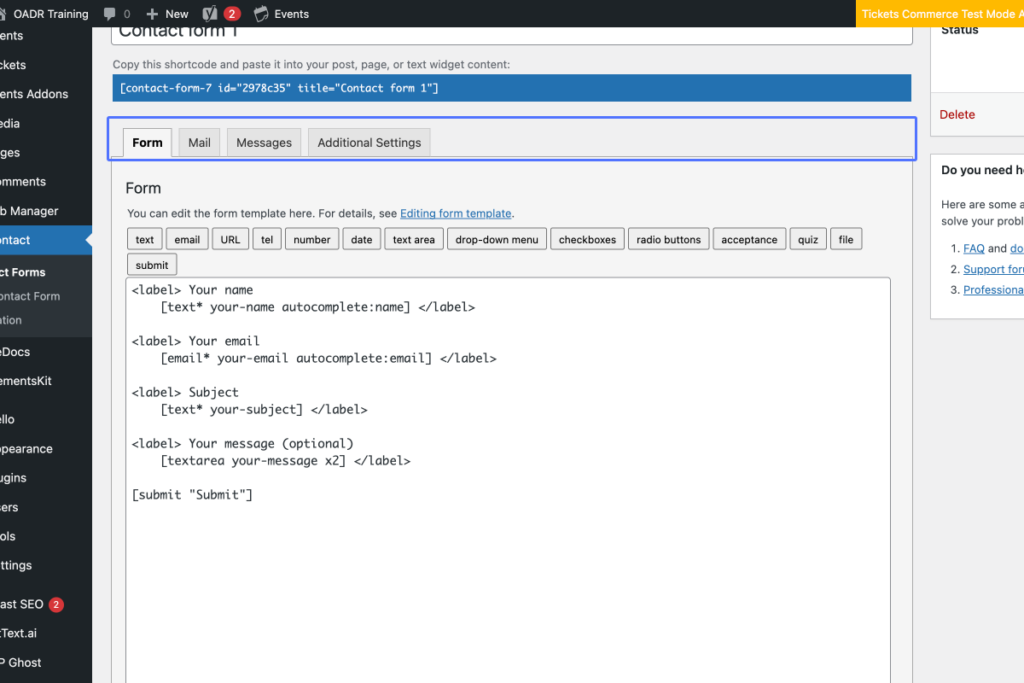Screen dimensions: 1024x683
Task: Open Job Manager in sidebar menu
Action: (29, 211)
